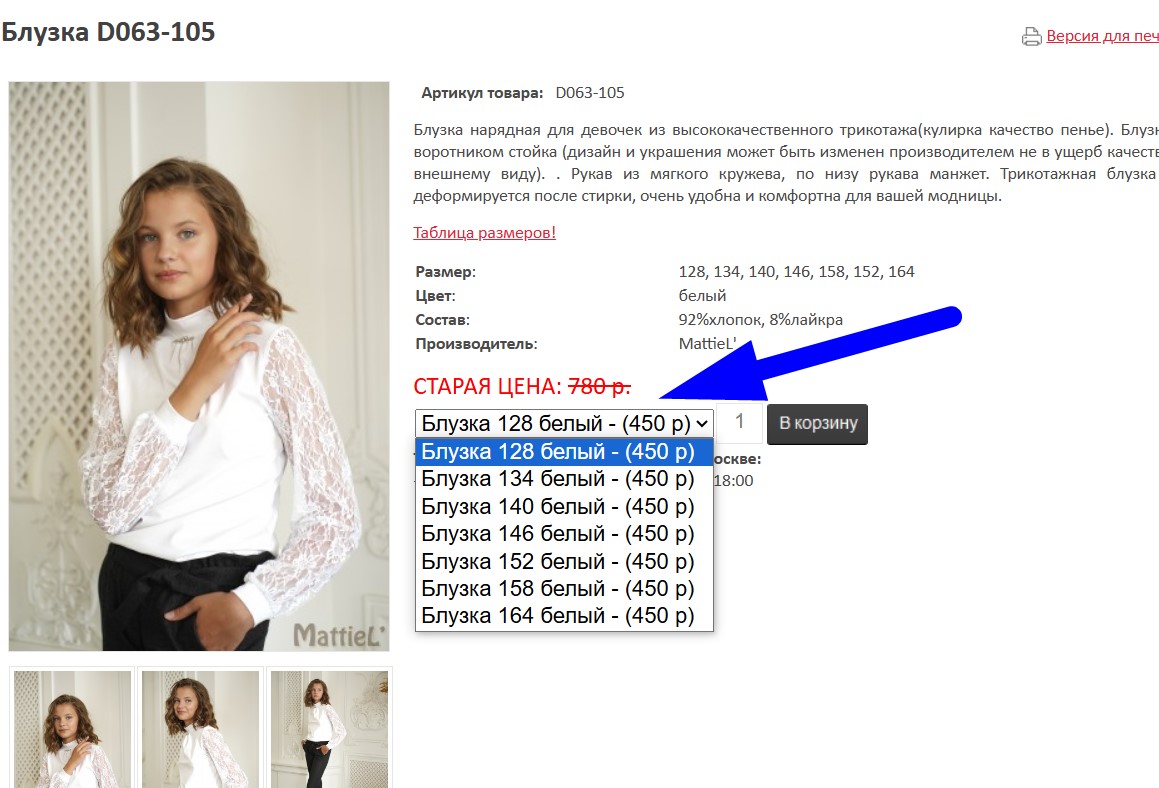Viewport: 1159px width, 788px height.
Task: View the third full-length thumbnail photo
Action: [329, 729]
